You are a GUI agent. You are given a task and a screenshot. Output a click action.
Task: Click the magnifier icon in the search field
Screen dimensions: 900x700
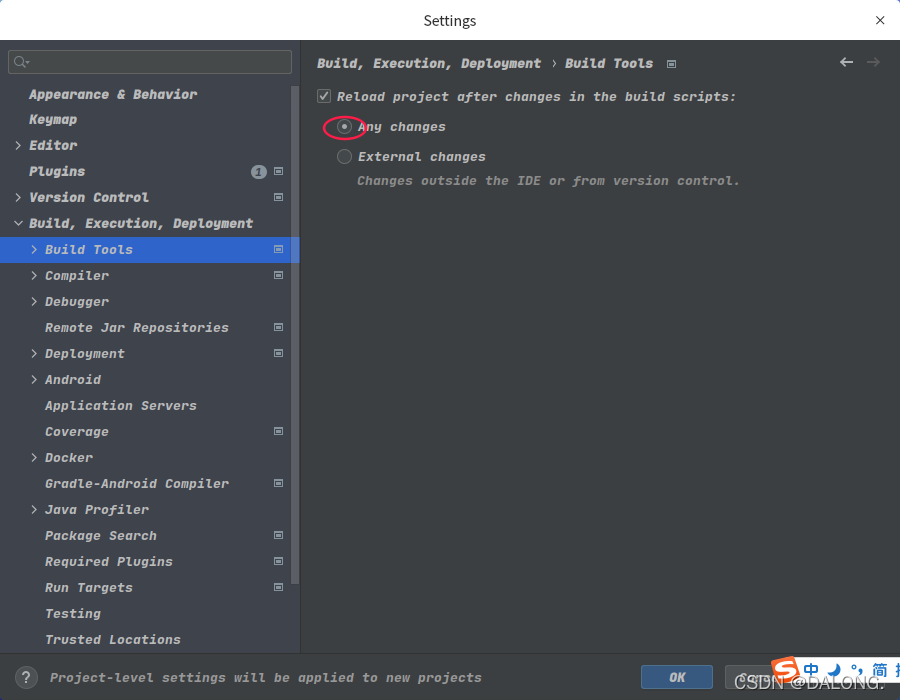pyautogui.click(x=18, y=62)
